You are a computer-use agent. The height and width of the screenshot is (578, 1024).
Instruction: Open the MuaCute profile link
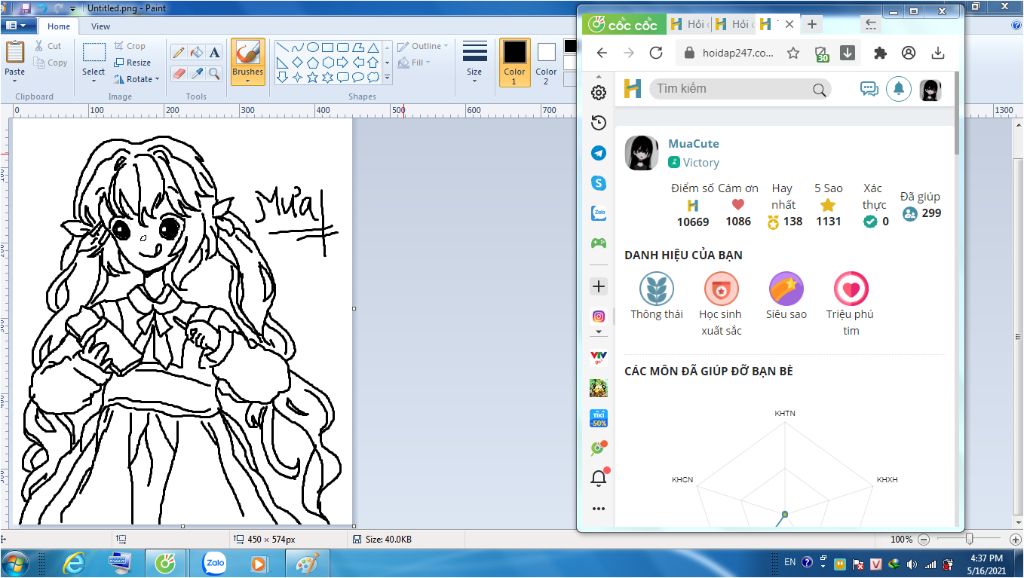click(x=693, y=144)
